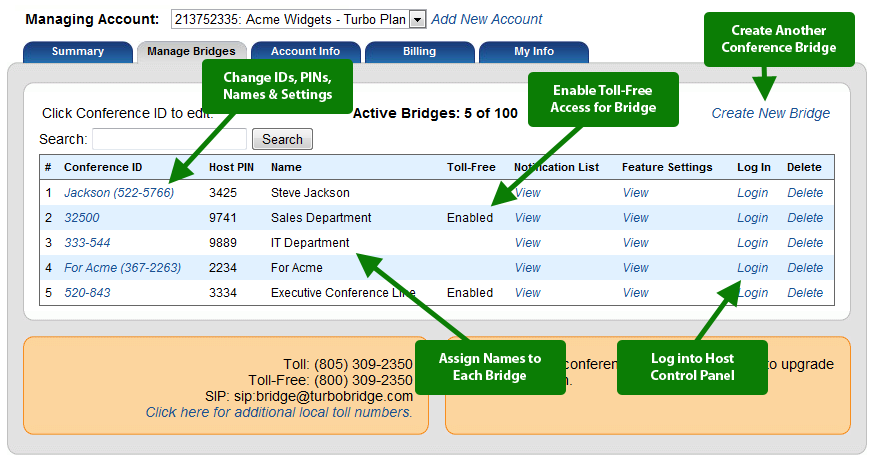Delete the Steve Jackson bridge
874x458 pixels.
(x=805, y=193)
